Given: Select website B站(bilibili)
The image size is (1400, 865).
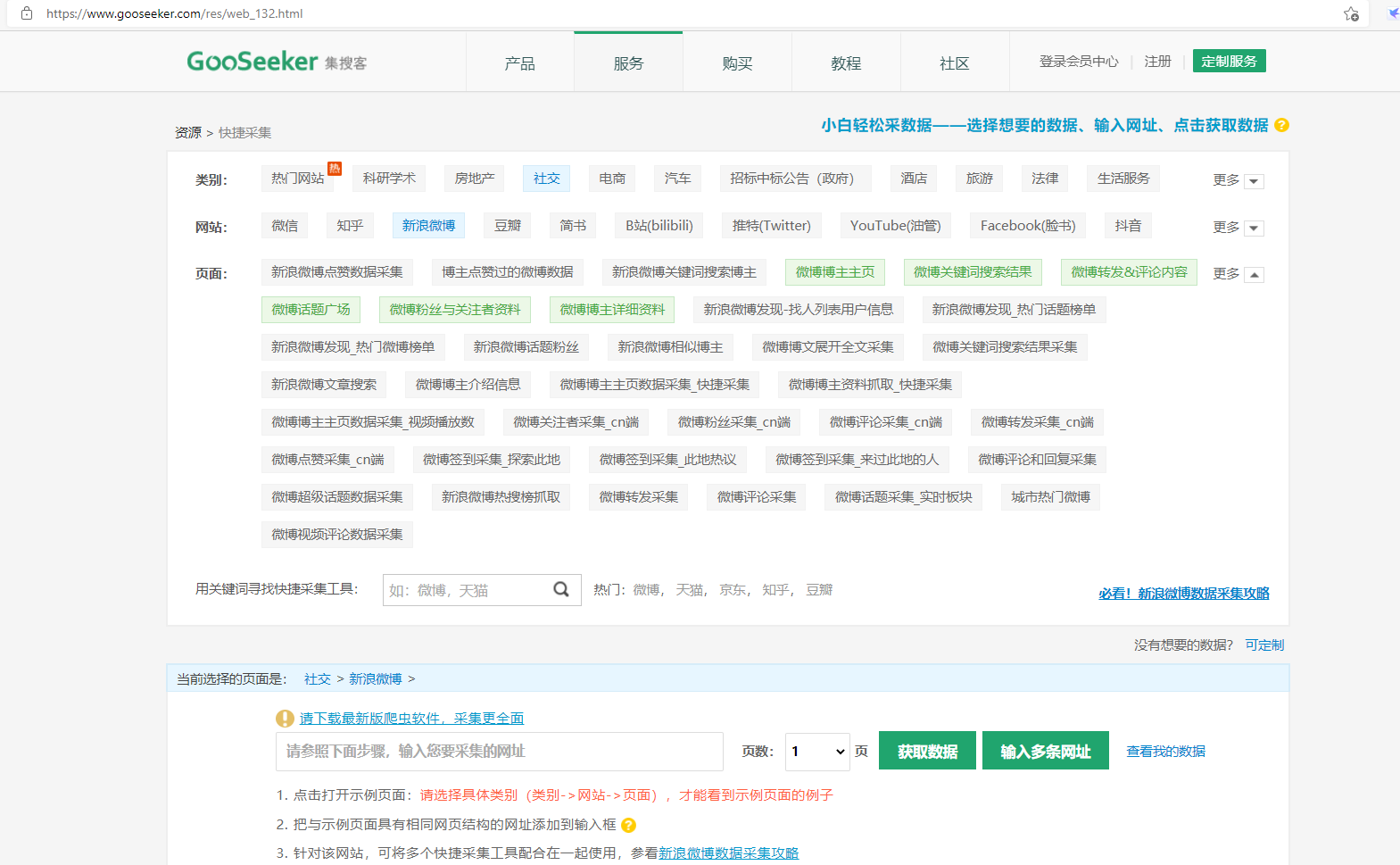Looking at the screenshot, I should tap(659, 226).
